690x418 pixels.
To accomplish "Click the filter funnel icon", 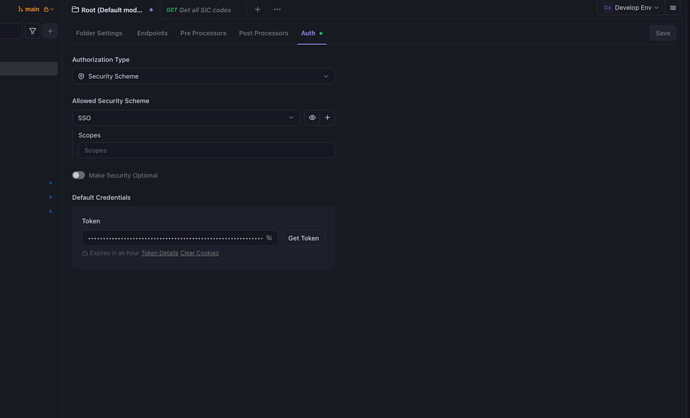I will [32, 31].
